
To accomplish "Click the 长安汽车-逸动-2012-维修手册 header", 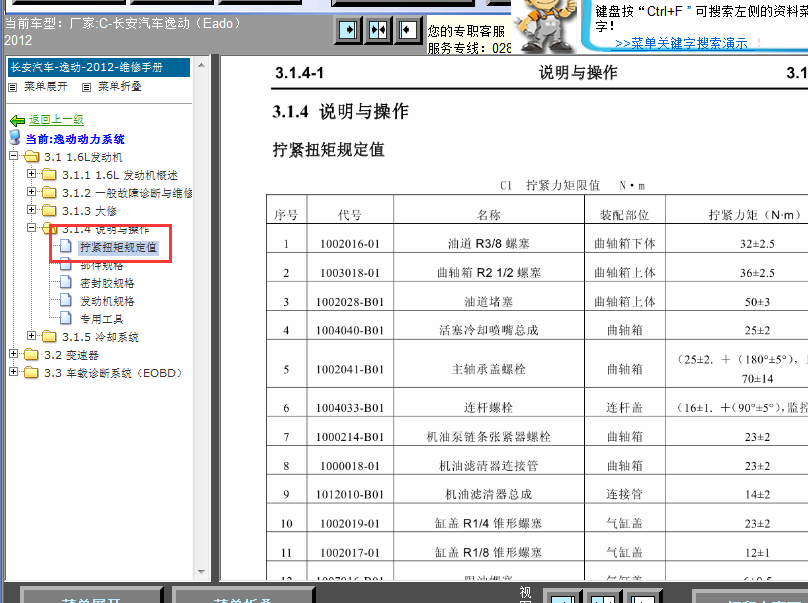I will click(99, 68).
